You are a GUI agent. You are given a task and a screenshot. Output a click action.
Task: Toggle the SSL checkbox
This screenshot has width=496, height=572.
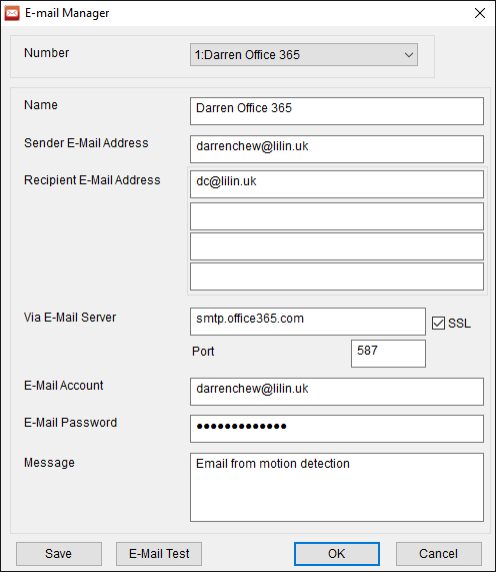tap(438, 323)
